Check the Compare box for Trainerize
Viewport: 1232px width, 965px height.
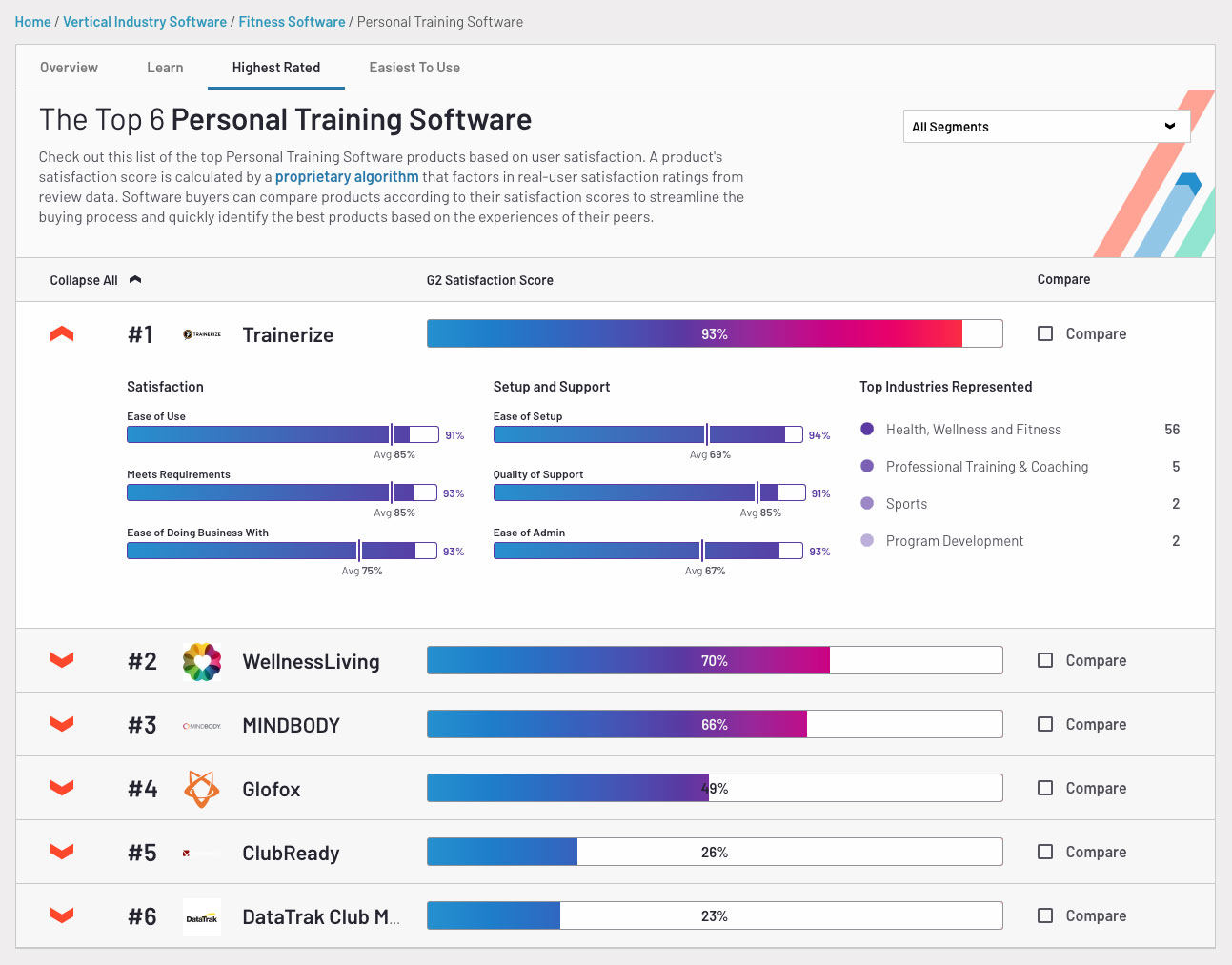tap(1045, 333)
